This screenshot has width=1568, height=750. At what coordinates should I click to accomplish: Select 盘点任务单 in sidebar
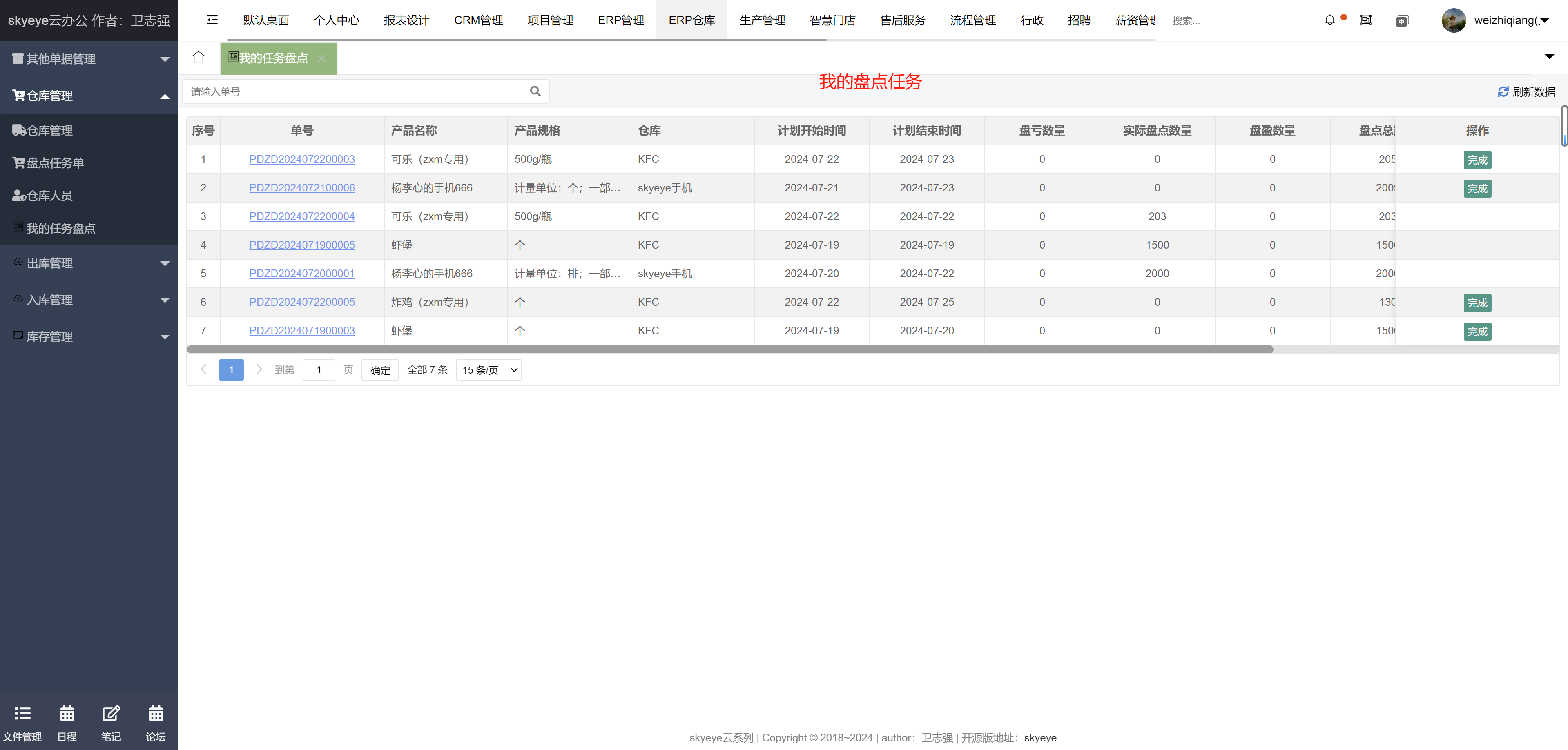[x=55, y=163]
